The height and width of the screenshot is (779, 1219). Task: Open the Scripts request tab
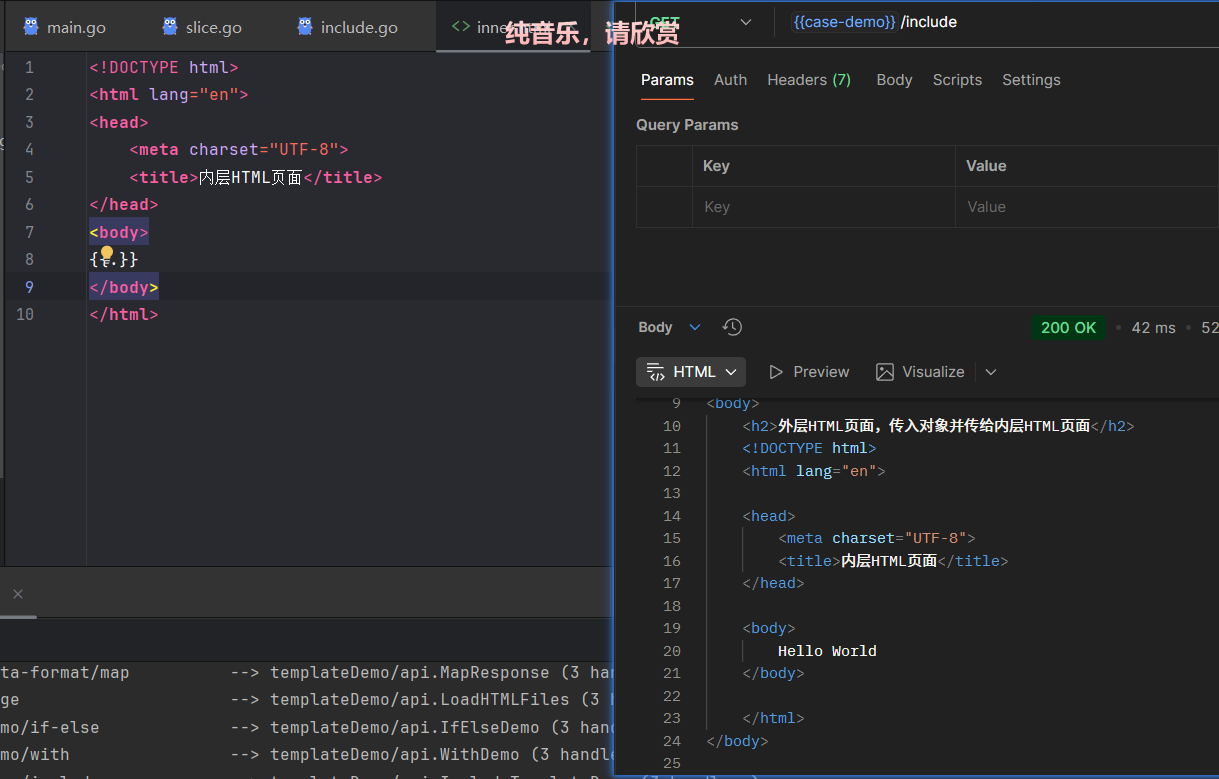(x=957, y=80)
